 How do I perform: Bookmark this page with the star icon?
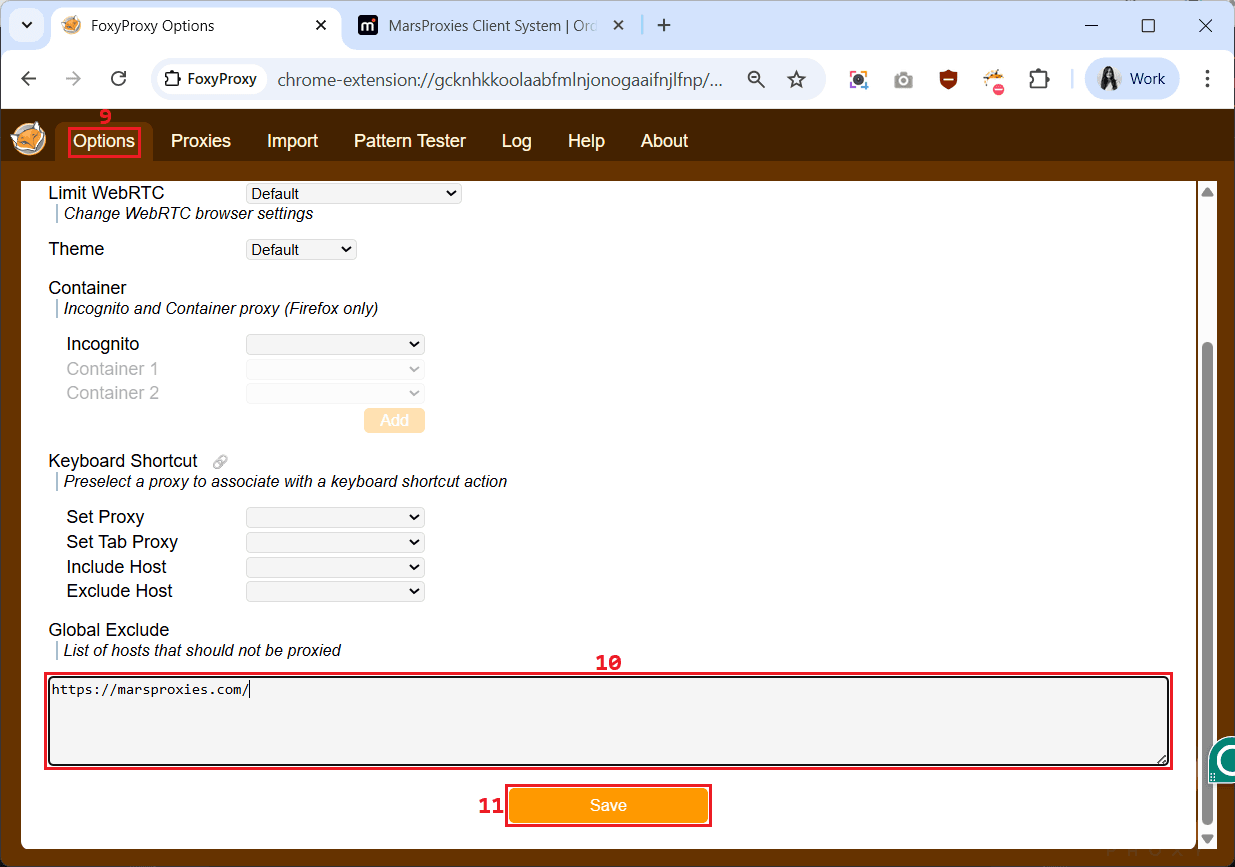point(796,80)
